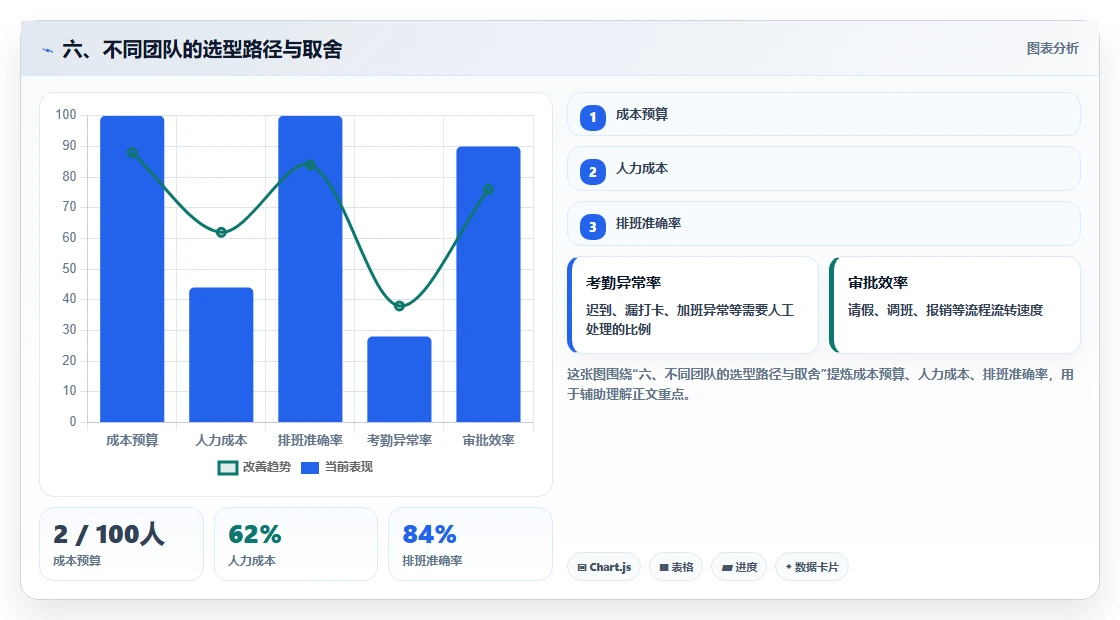1120x620 pixels.
Task: Click the 考勤异常率 bar in the chart
Action: click(399, 379)
